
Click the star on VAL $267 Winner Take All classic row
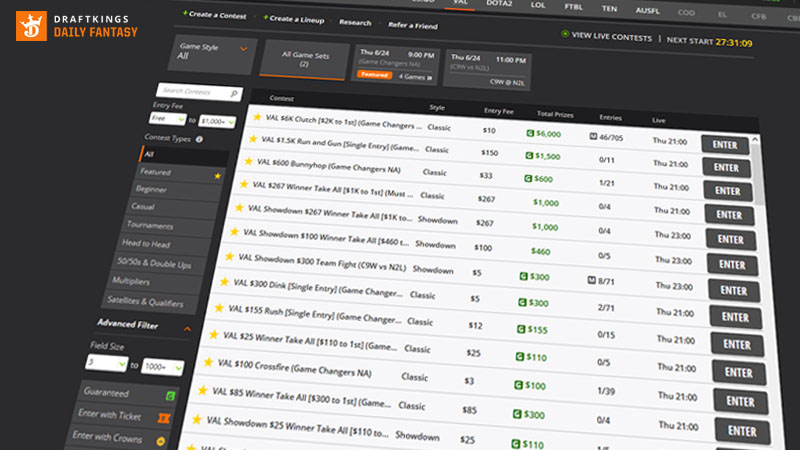coord(244,184)
